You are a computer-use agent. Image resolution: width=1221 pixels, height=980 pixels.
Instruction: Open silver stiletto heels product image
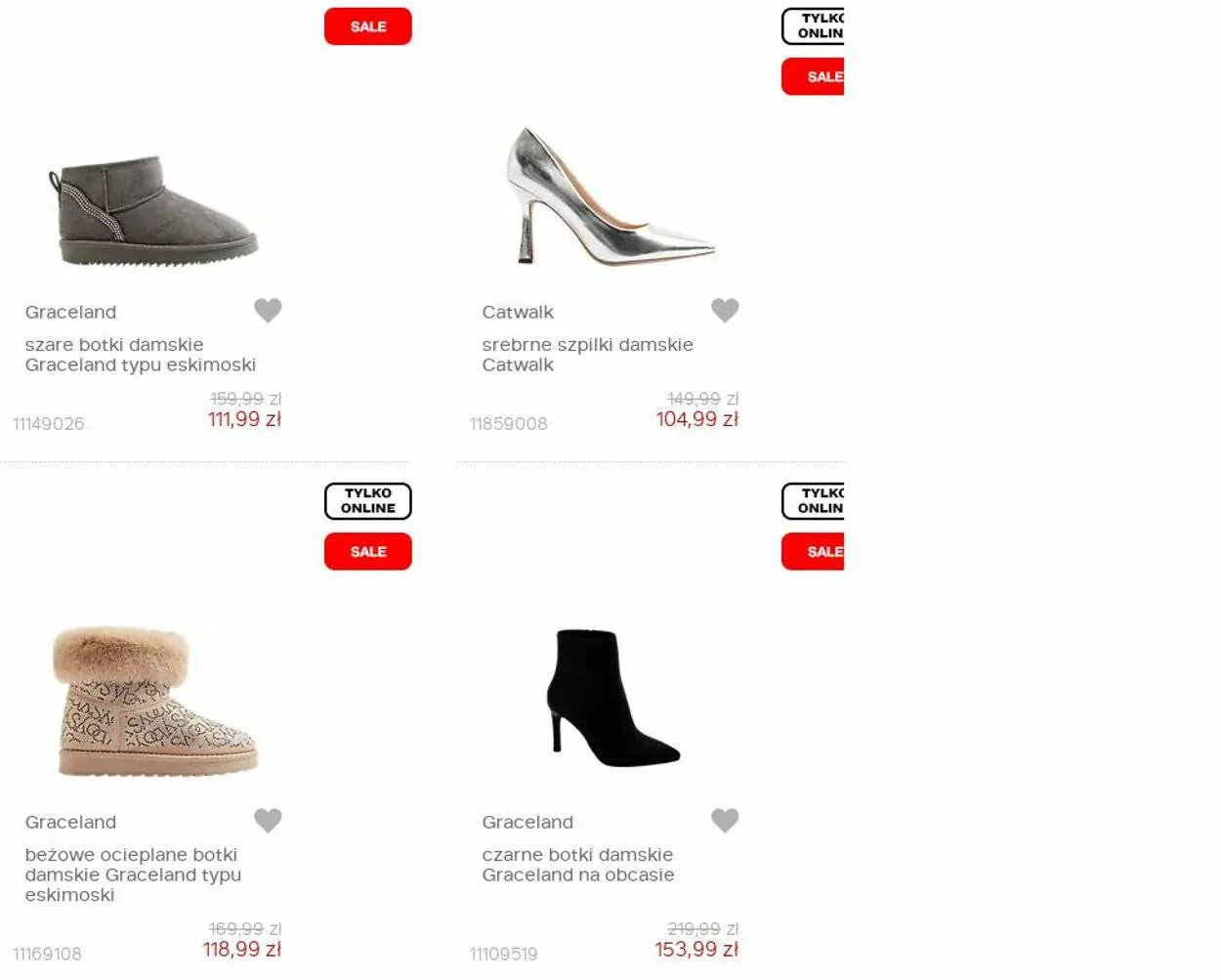click(x=611, y=196)
